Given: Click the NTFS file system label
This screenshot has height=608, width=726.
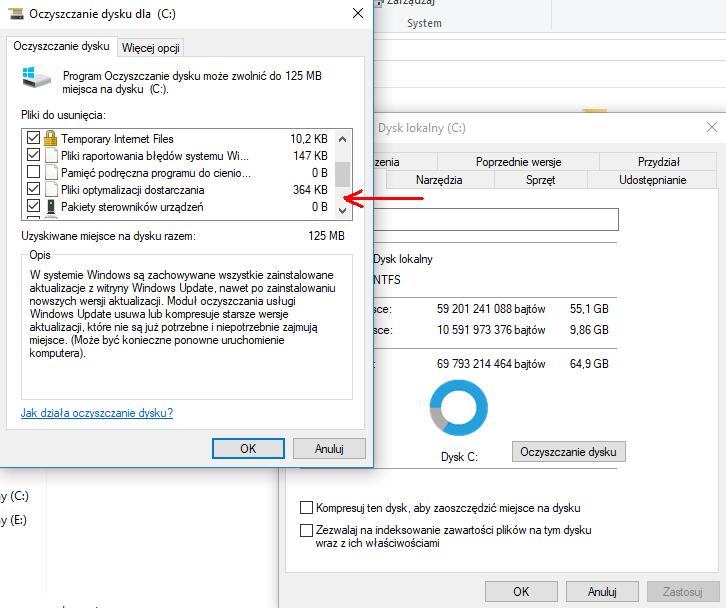Looking at the screenshot, I should tap(387, 280).
